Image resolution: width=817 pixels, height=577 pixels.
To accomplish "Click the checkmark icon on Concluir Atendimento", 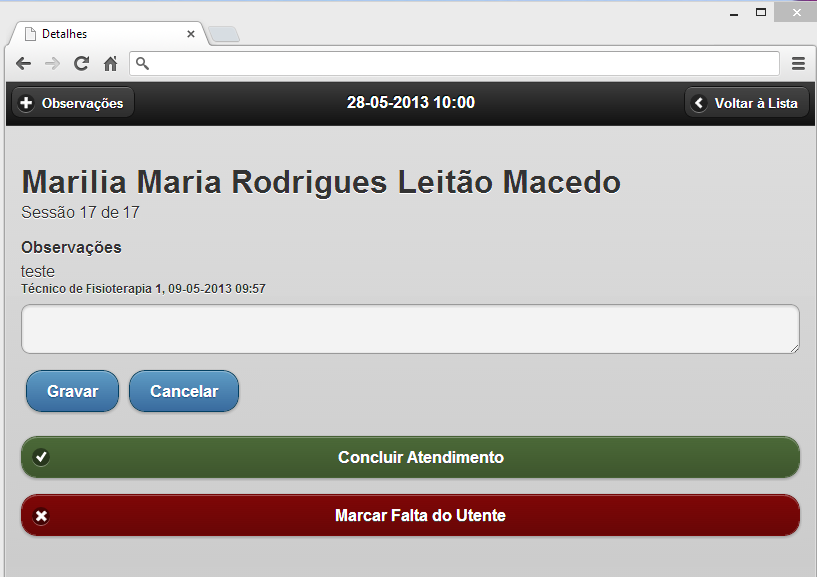I will click(x=41, y=457).
